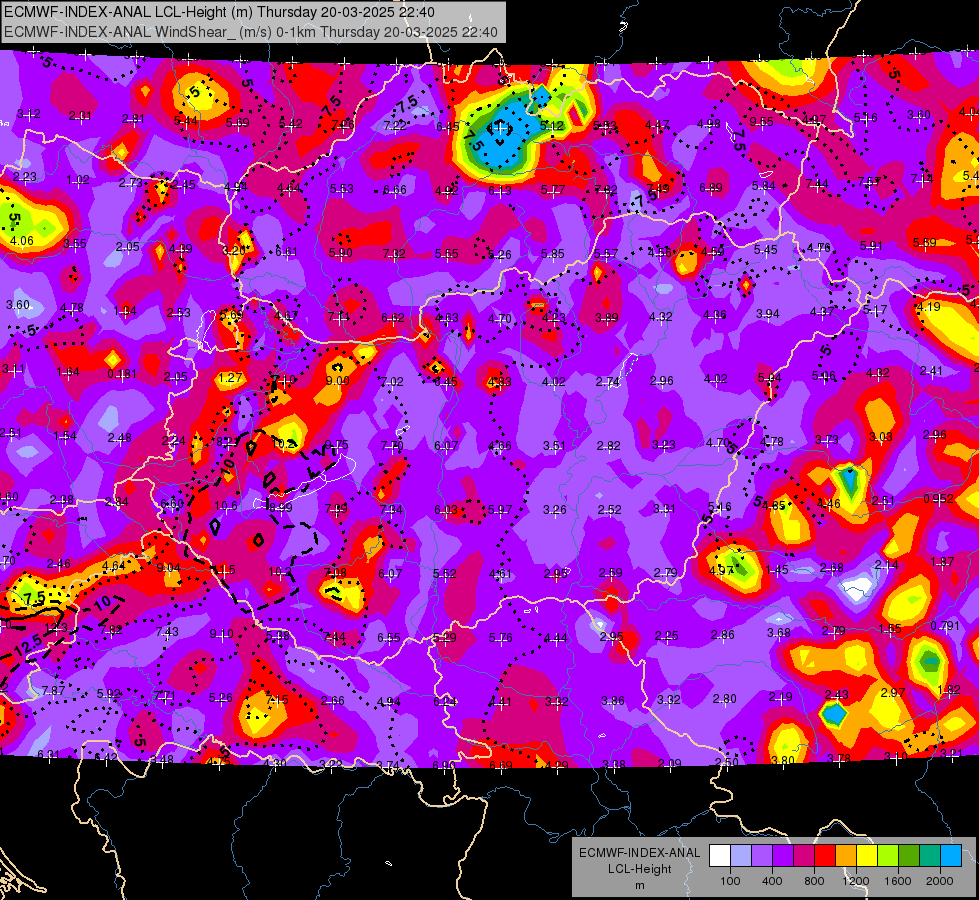Click the 2.14 wind shear value
979x900 pixels.
tap(886, 565)
